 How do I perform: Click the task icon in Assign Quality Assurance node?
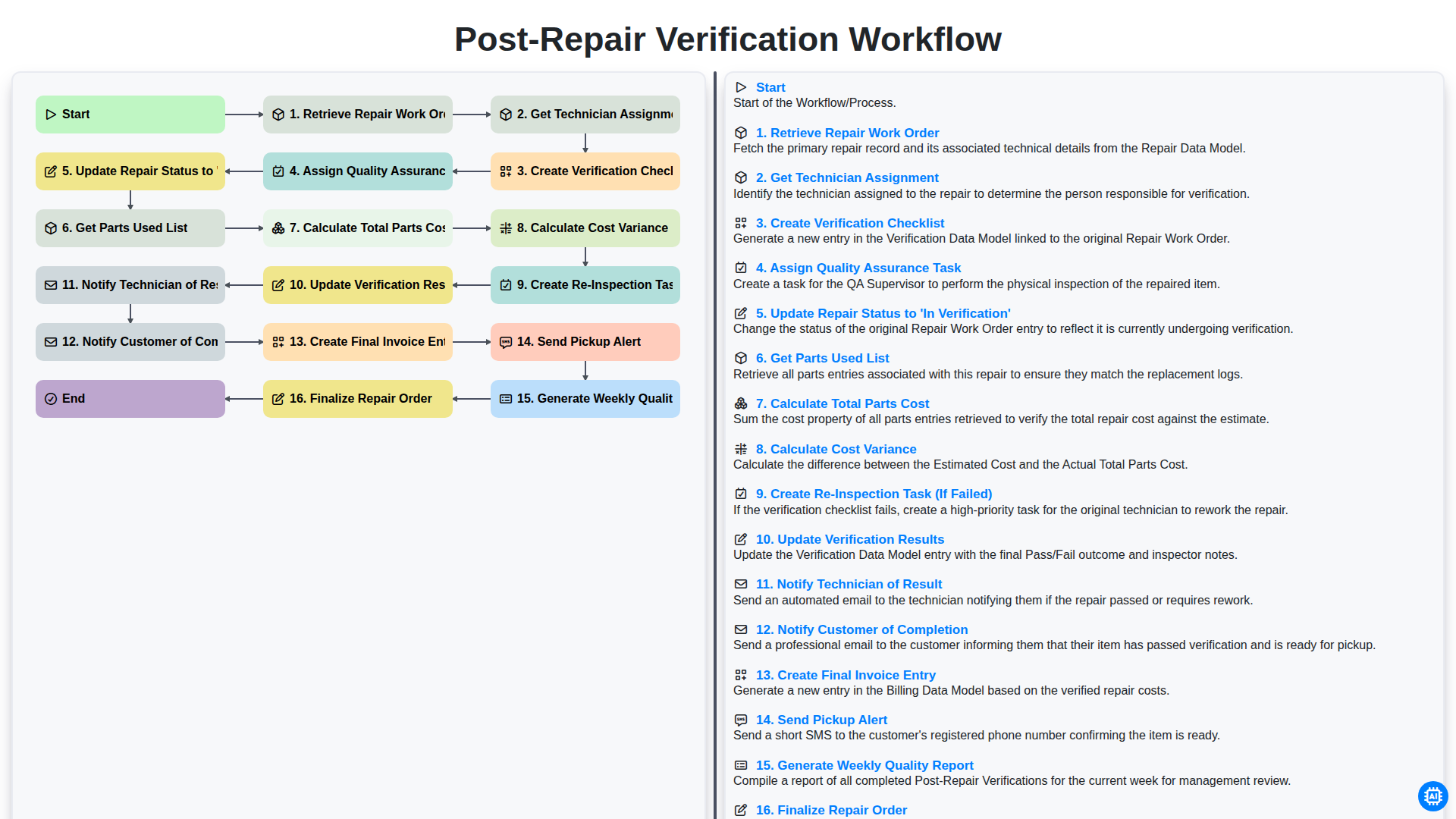click(x=278, y=171)
